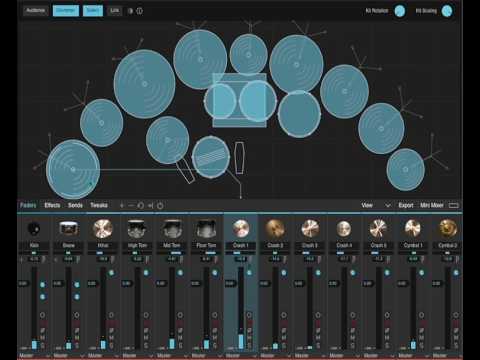Mute the Crash 1 channel
The width and height of the screenshot is (480, 360).
[x=249, y=338]
